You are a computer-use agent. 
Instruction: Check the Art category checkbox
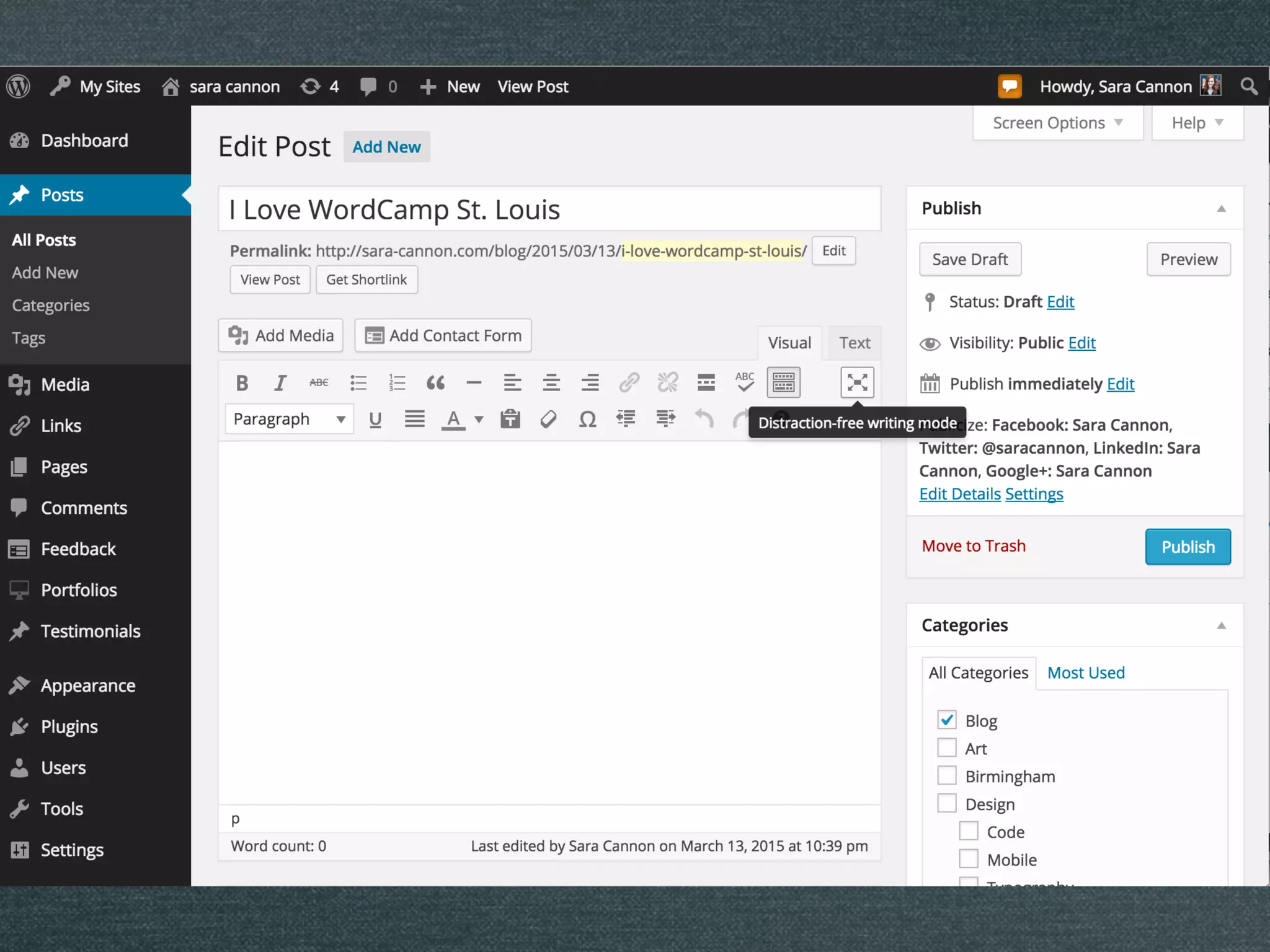946,748
